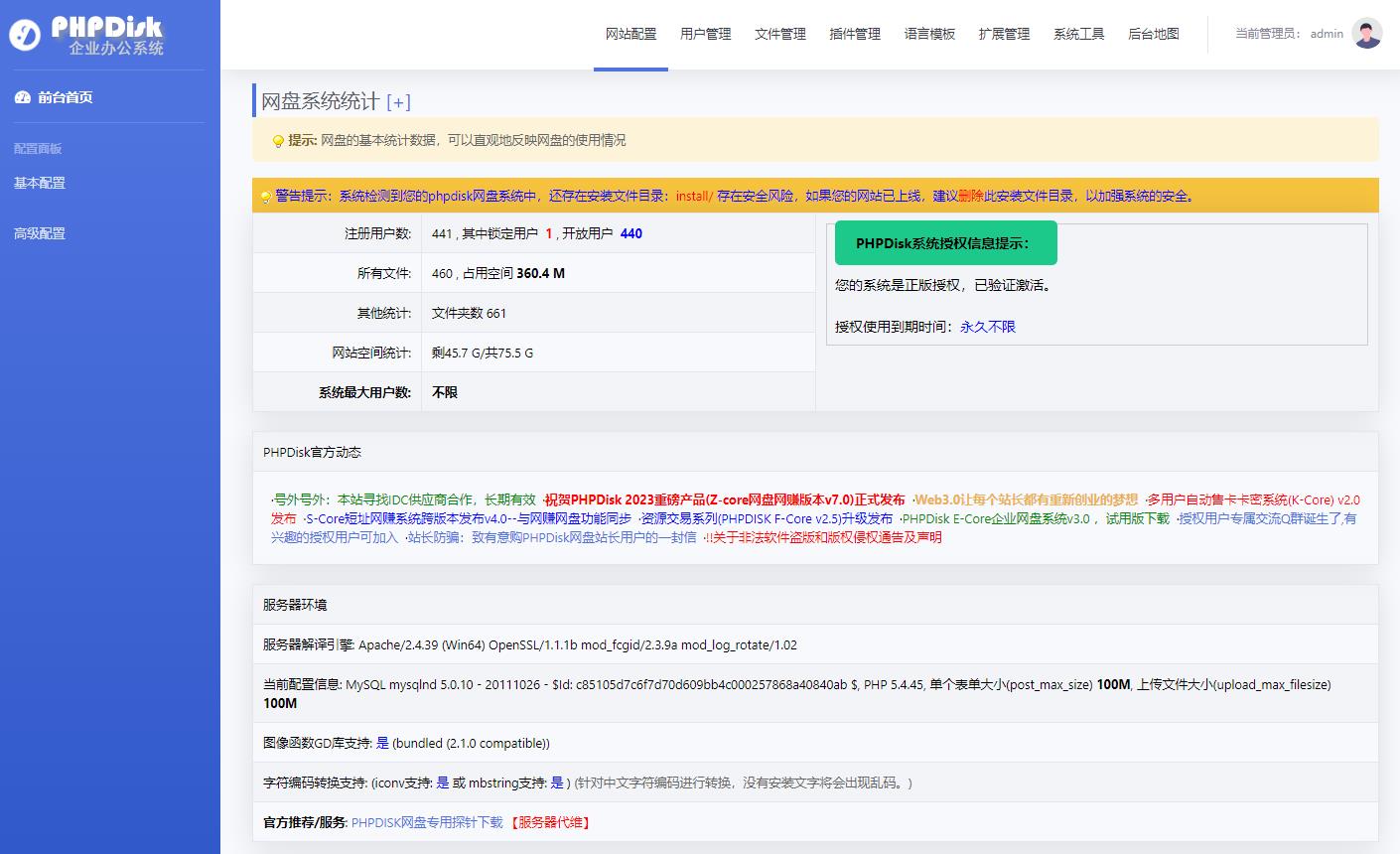
Task: Click the 【服务器代维】 link
Action: 550,822
